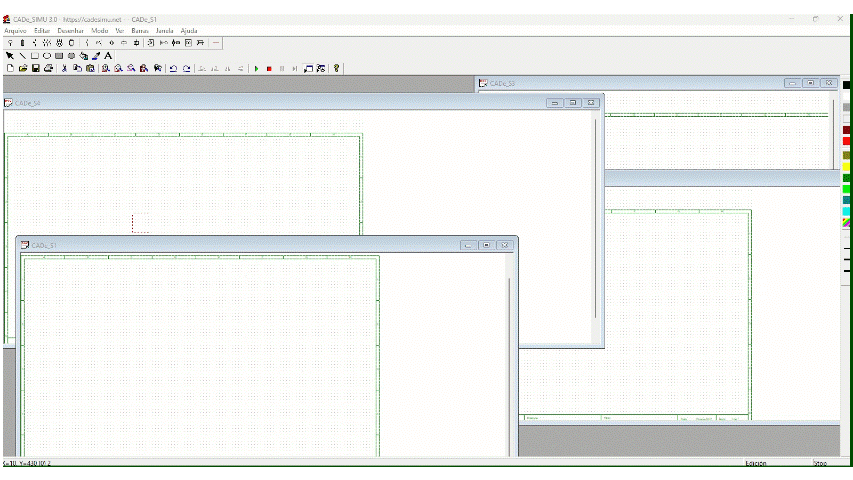Open the Arquivo menu
Image resolution: width=853 pixels, height=480 pixels.
point(15,31)
